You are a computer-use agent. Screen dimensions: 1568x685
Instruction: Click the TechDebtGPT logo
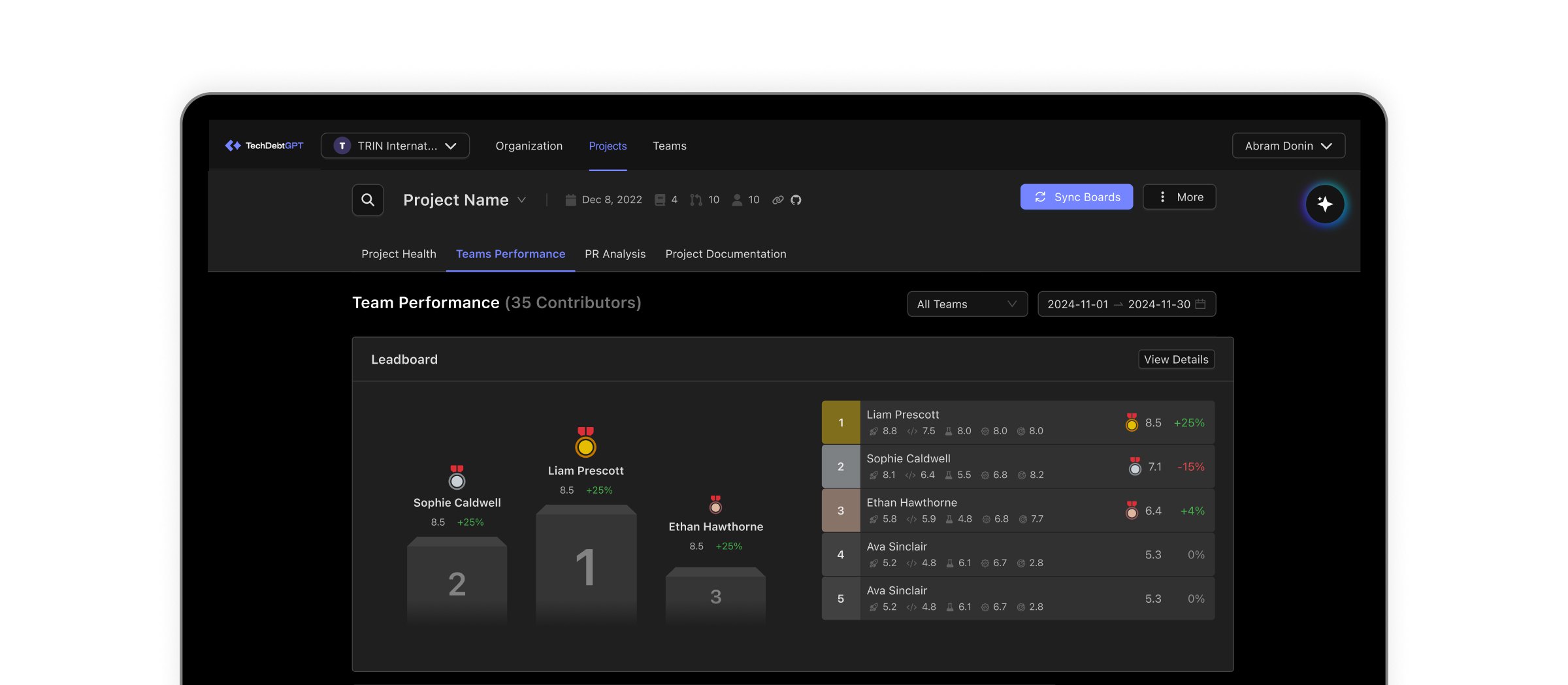click(264, 146)
